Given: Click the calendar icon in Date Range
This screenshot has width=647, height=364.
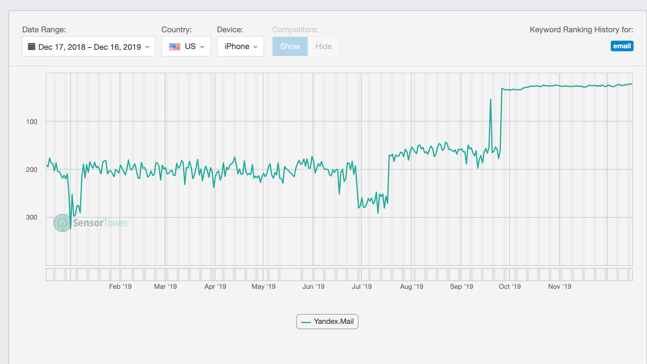Looking at the screenshot, I should [31, 46].
